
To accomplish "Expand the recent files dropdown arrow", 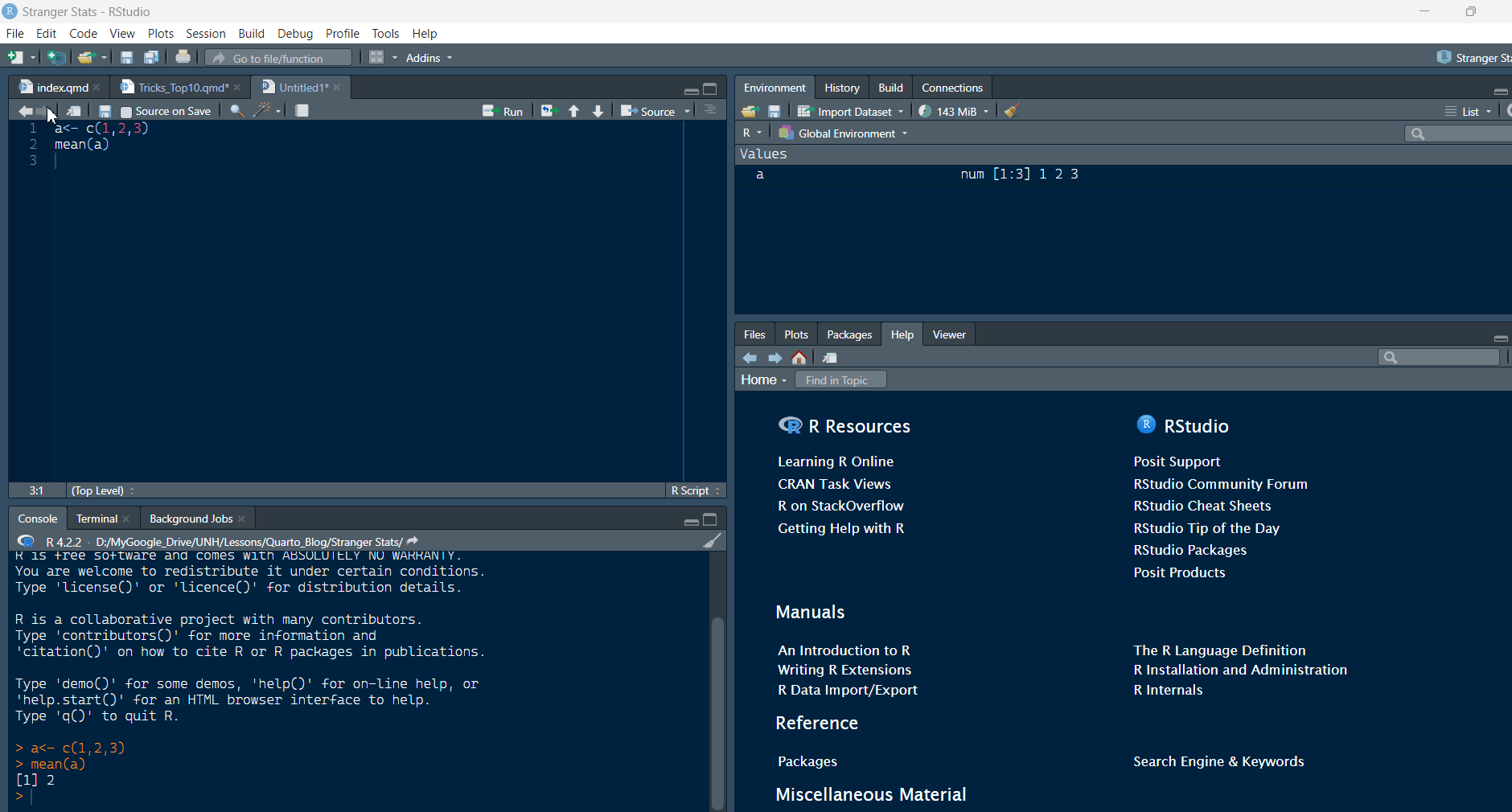I will pyautogui.click(x=104, y=58).
